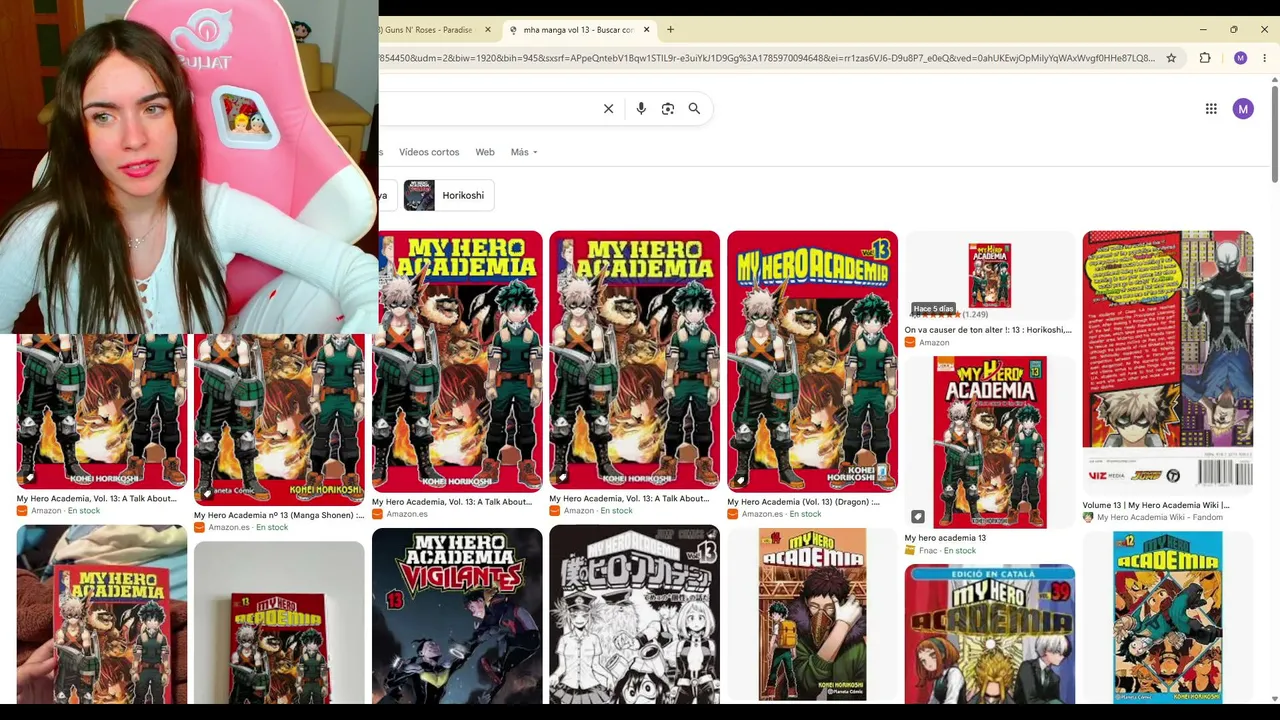Click the product tag badge on the Fnac cover

(x=918, y=517)
